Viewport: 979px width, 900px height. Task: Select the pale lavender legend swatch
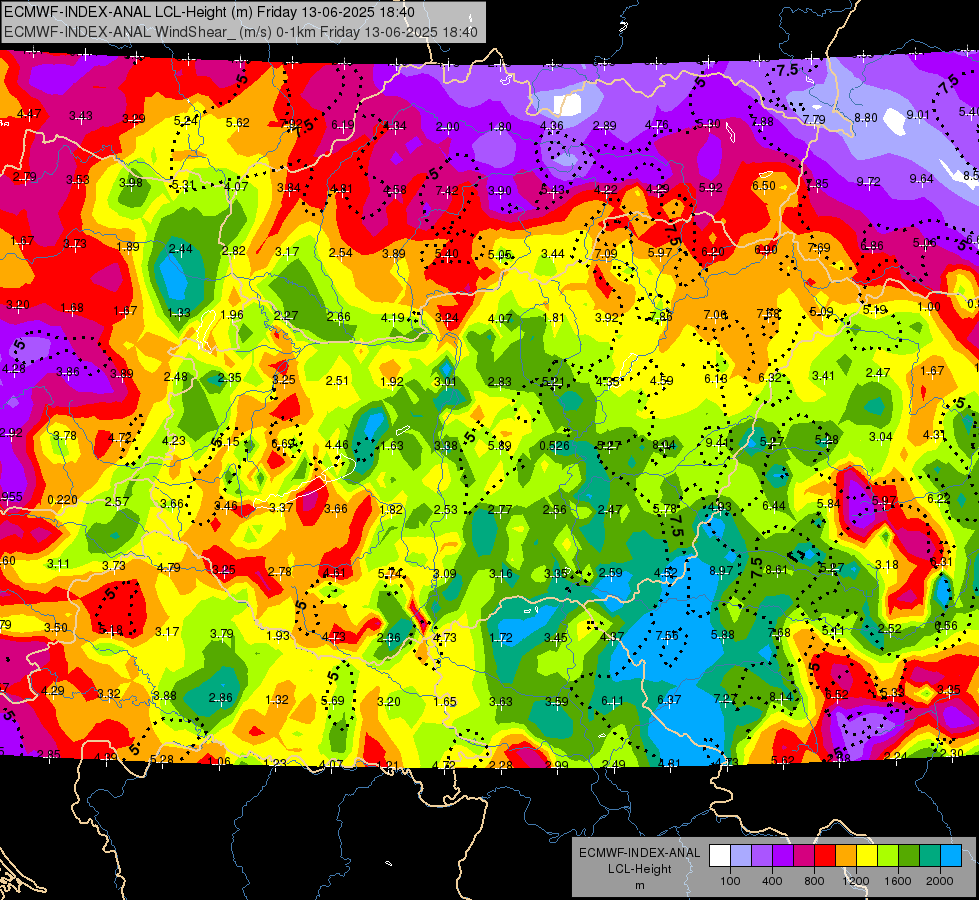[x=741, y=856]
